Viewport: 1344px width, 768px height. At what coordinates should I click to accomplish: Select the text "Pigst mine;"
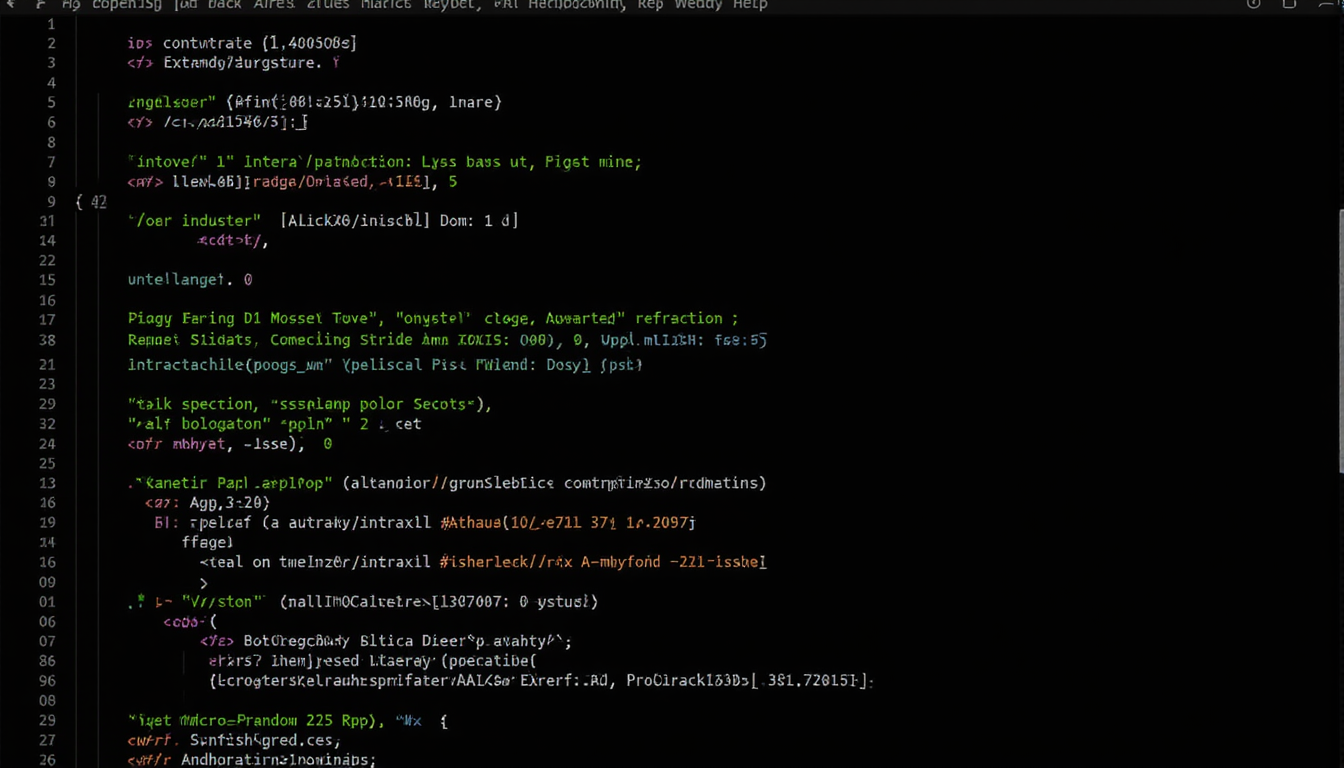tap(593, 161)
